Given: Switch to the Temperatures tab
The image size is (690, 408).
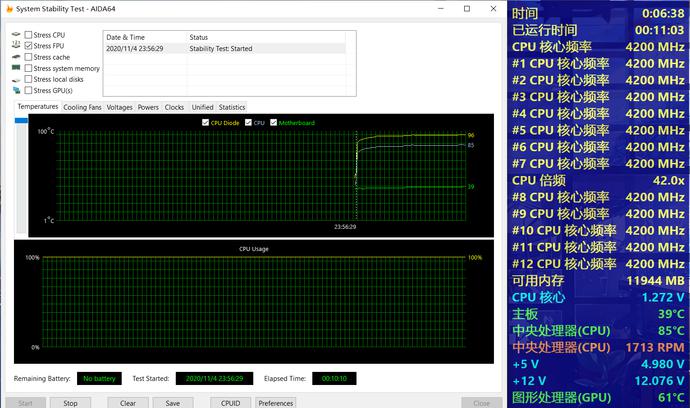Looking at the screenshot, I should pyautogui.click(x=38, y=107).
